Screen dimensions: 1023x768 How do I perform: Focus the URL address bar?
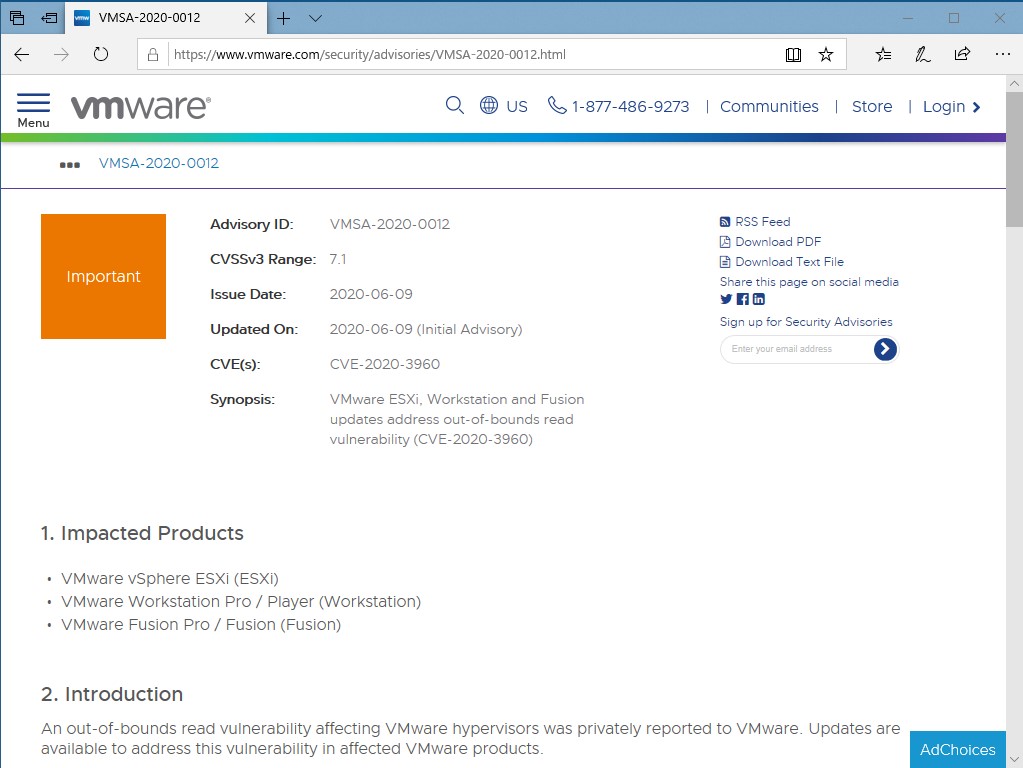pos(474,55)
